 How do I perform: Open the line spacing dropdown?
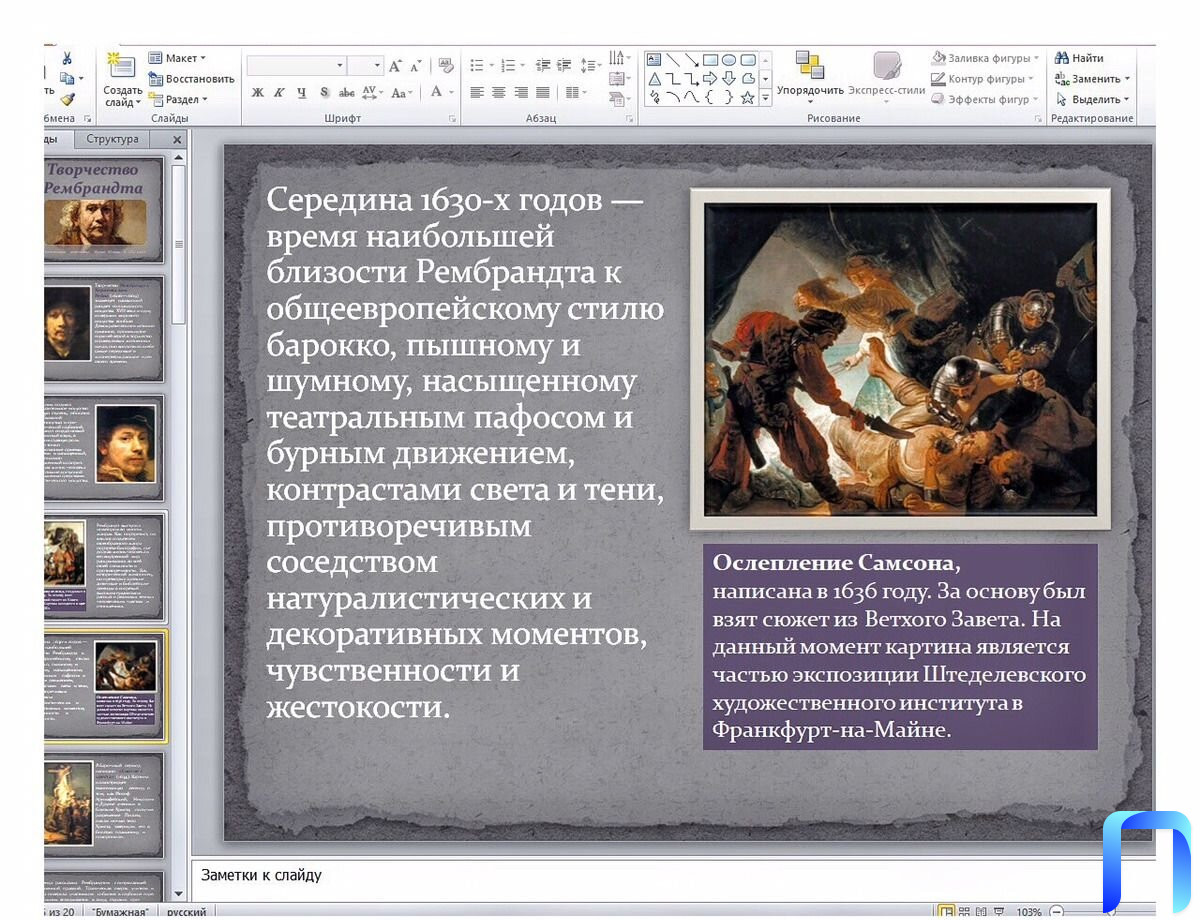(590, 65)
